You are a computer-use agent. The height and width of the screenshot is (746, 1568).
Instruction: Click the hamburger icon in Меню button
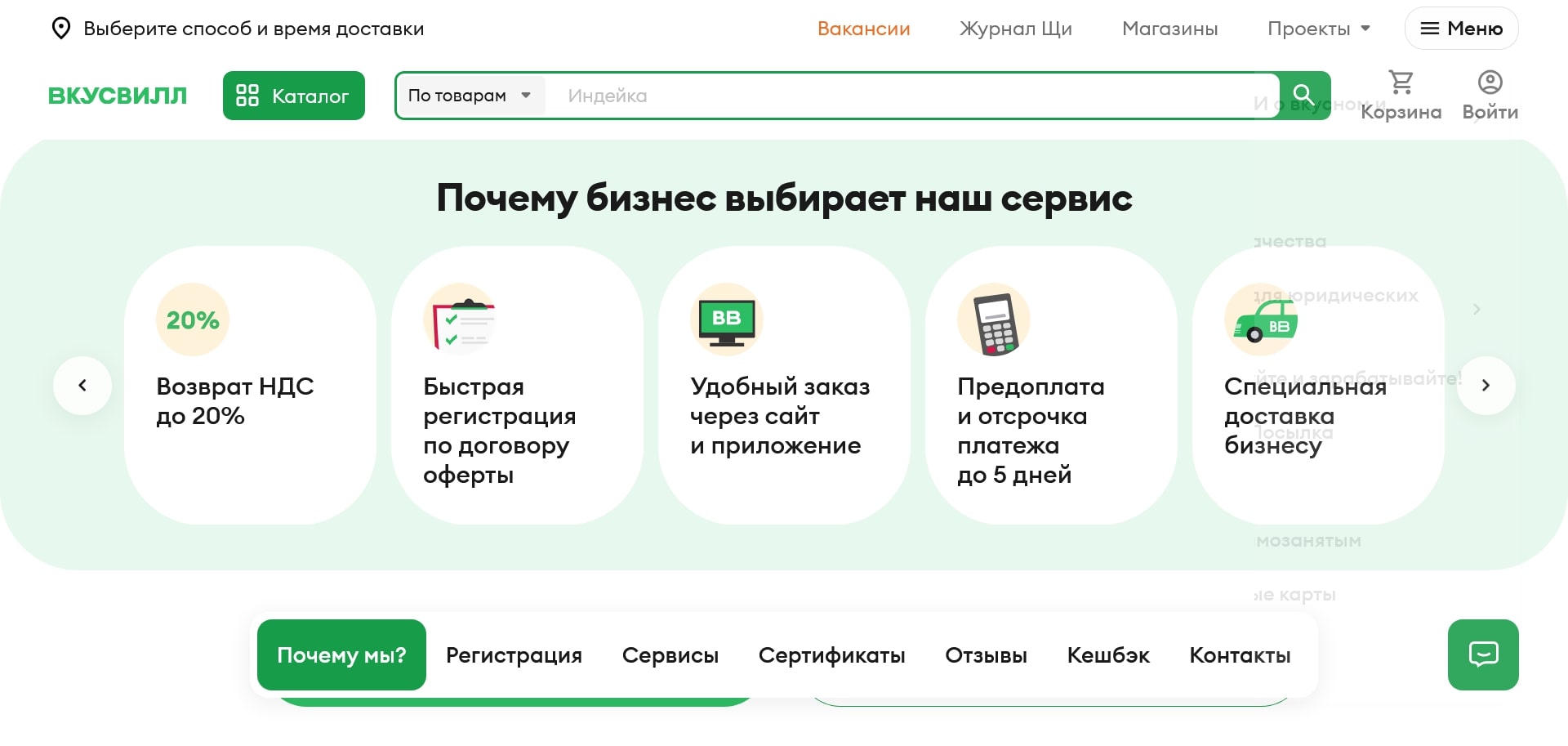click(x=1430, y=28)
